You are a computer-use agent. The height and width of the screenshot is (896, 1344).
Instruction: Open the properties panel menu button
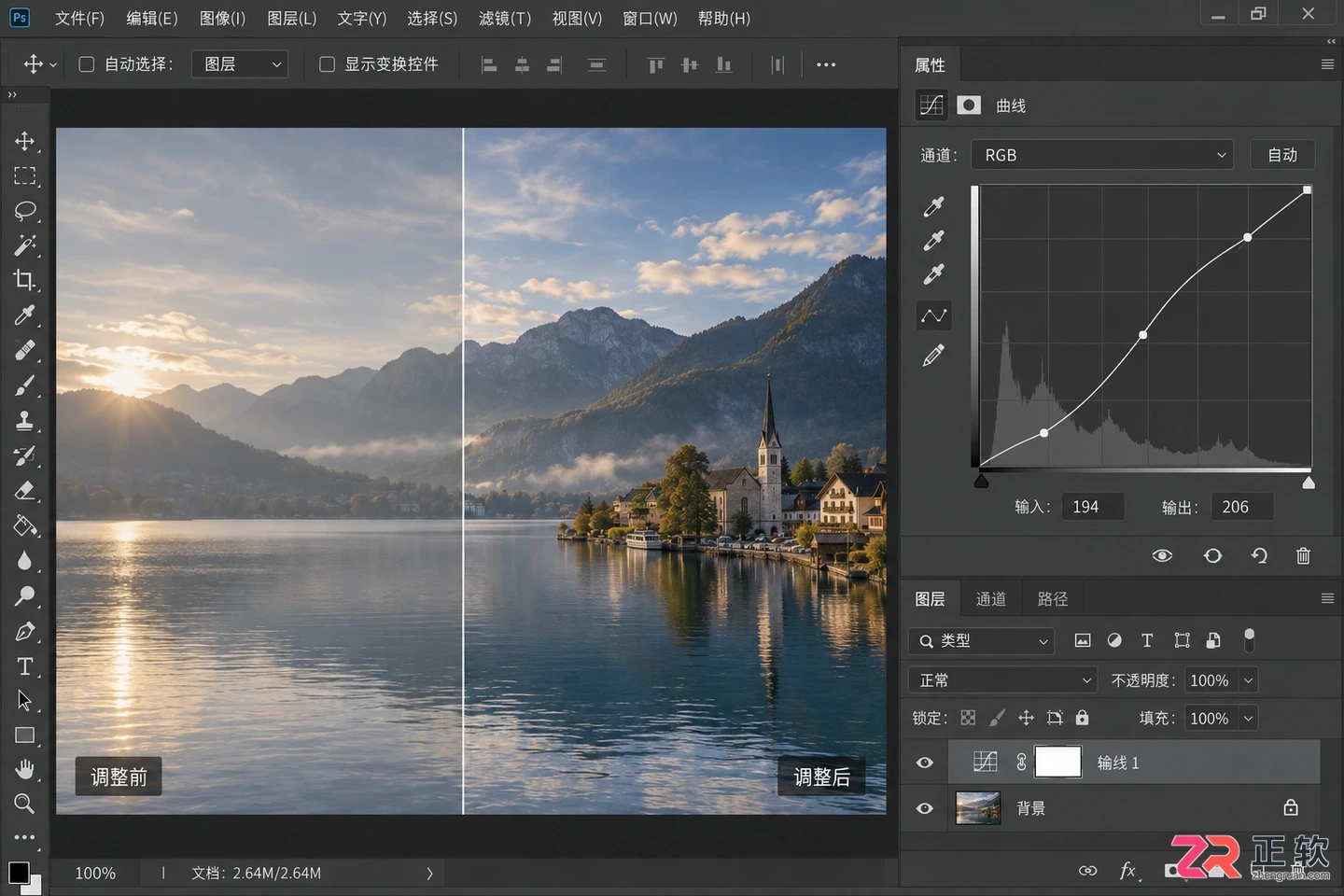[x=1327, y=64]
